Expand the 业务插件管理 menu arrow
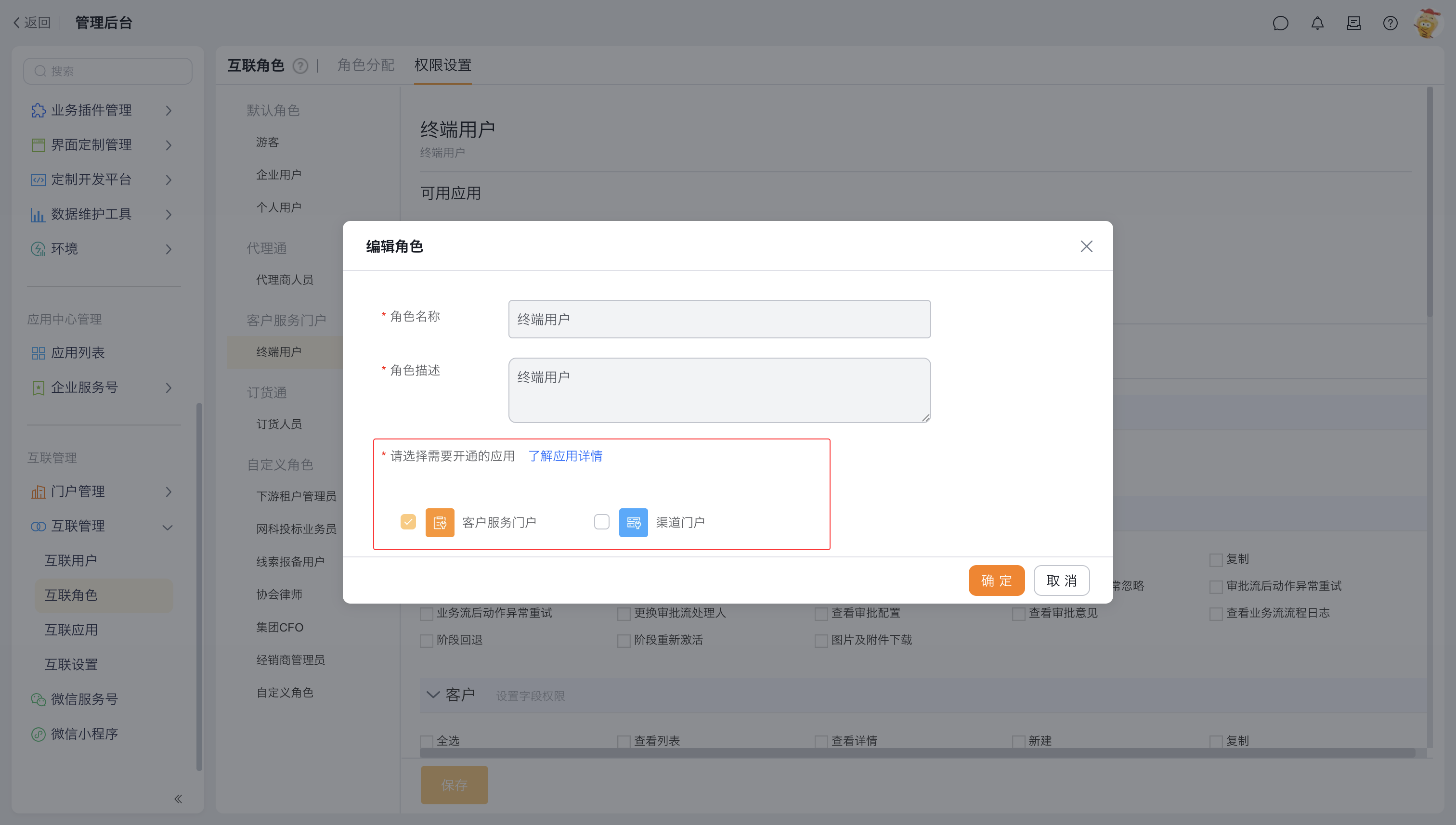Screen dimensions: 1456x825 click(x=169, y=111)
